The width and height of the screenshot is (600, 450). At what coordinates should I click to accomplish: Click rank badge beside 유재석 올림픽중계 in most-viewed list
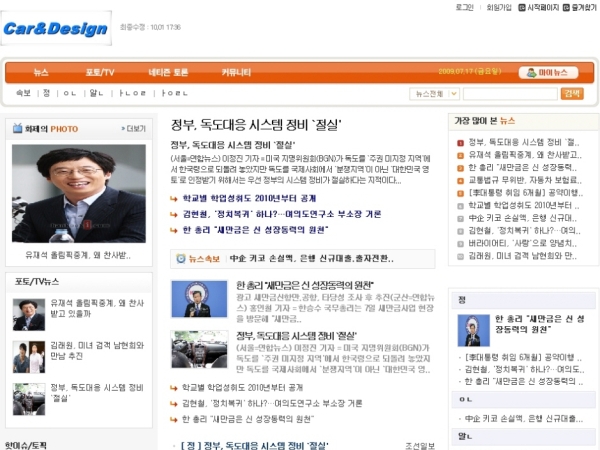click(460, 156)
